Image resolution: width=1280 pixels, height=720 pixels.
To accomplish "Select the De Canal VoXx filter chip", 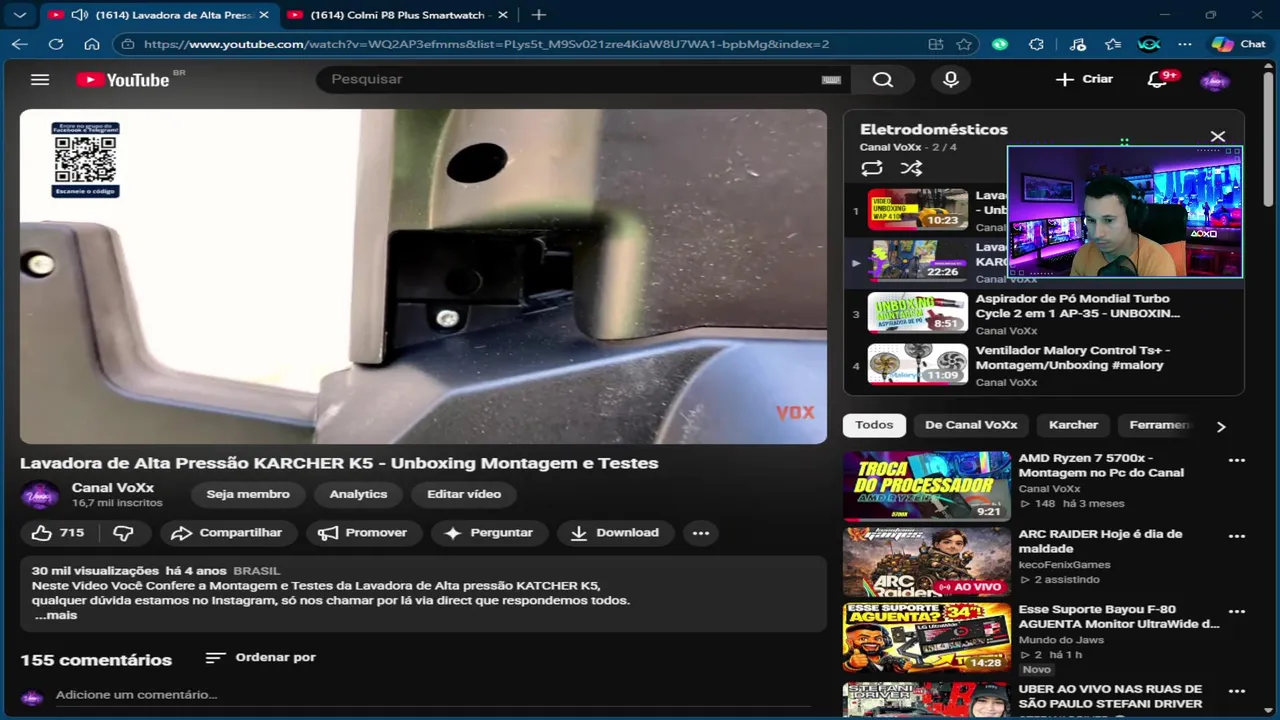I will coord(971,425).
